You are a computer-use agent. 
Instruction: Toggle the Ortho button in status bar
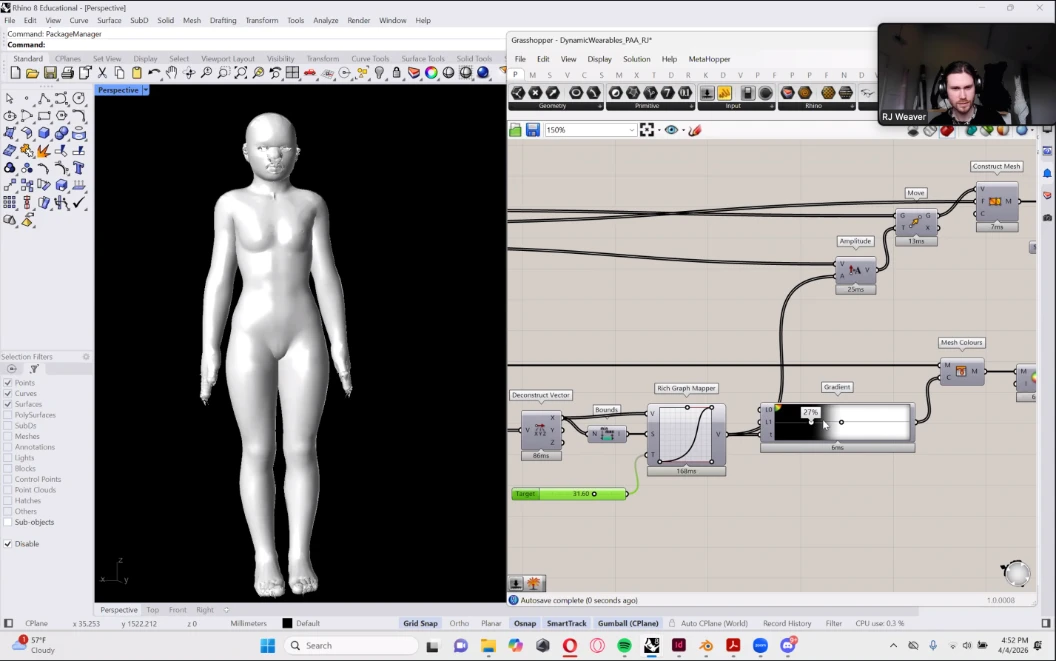(x=459, y=623)
